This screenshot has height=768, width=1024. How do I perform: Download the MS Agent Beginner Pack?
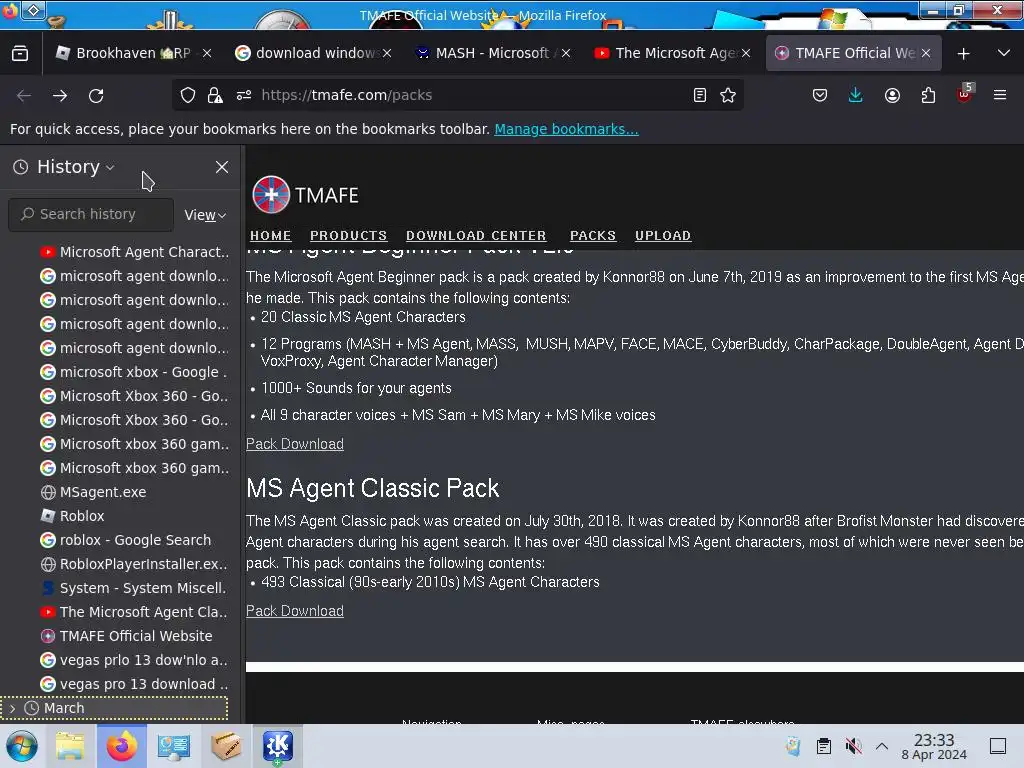295,444
